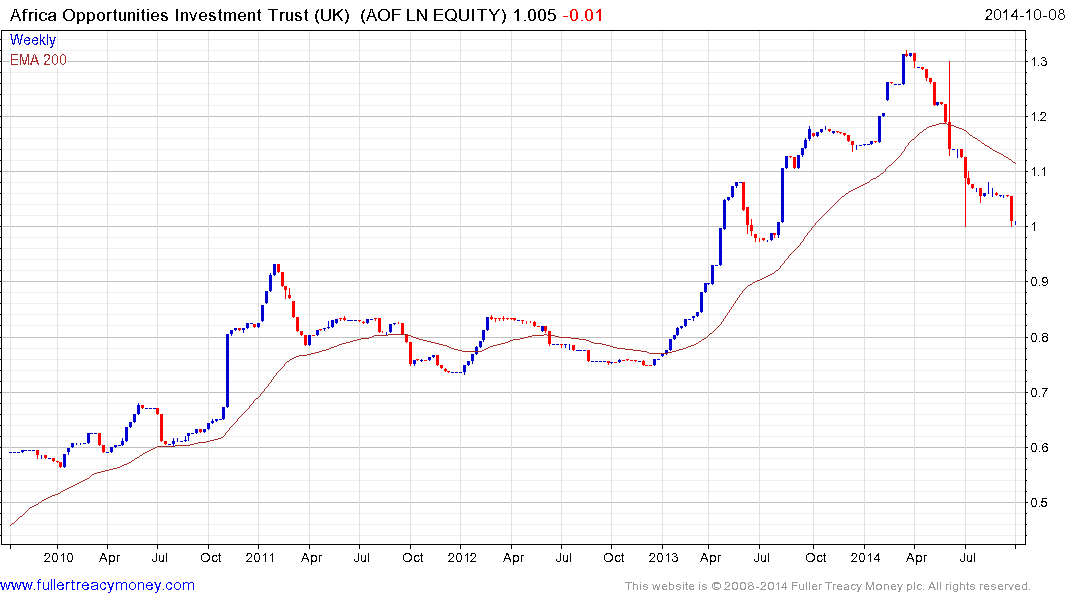
Task: Click the 1.1 price axis label
Action: tap(1039, 172)
